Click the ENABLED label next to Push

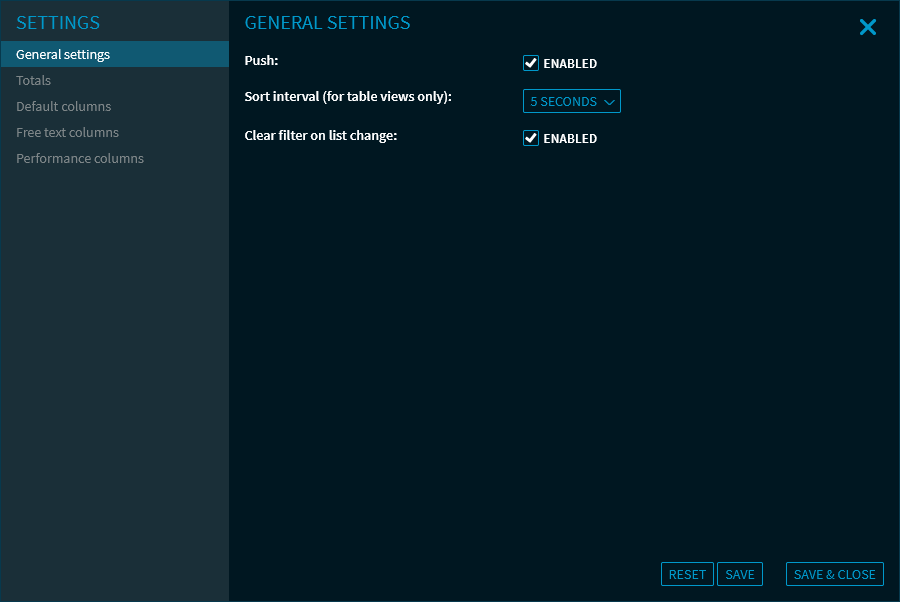pos(570,64)
